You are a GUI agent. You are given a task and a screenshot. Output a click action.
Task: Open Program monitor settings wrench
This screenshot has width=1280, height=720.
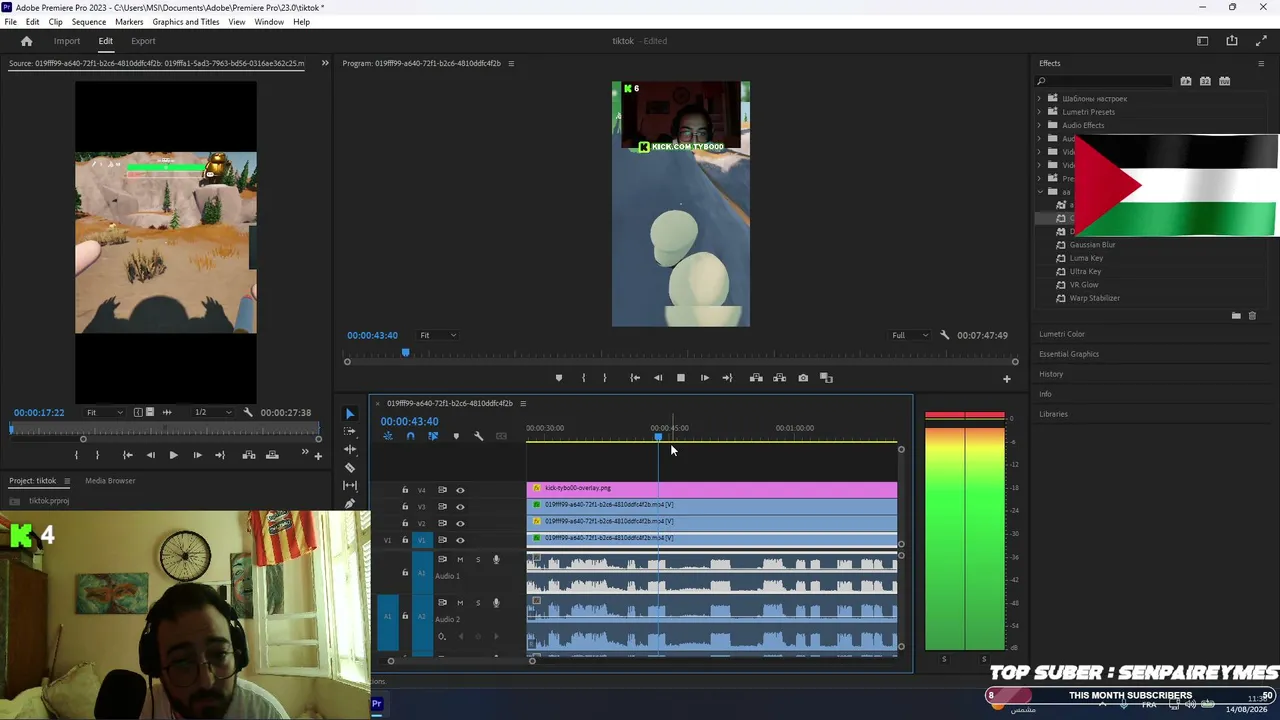pyautogui.click(x=945, y=335)
